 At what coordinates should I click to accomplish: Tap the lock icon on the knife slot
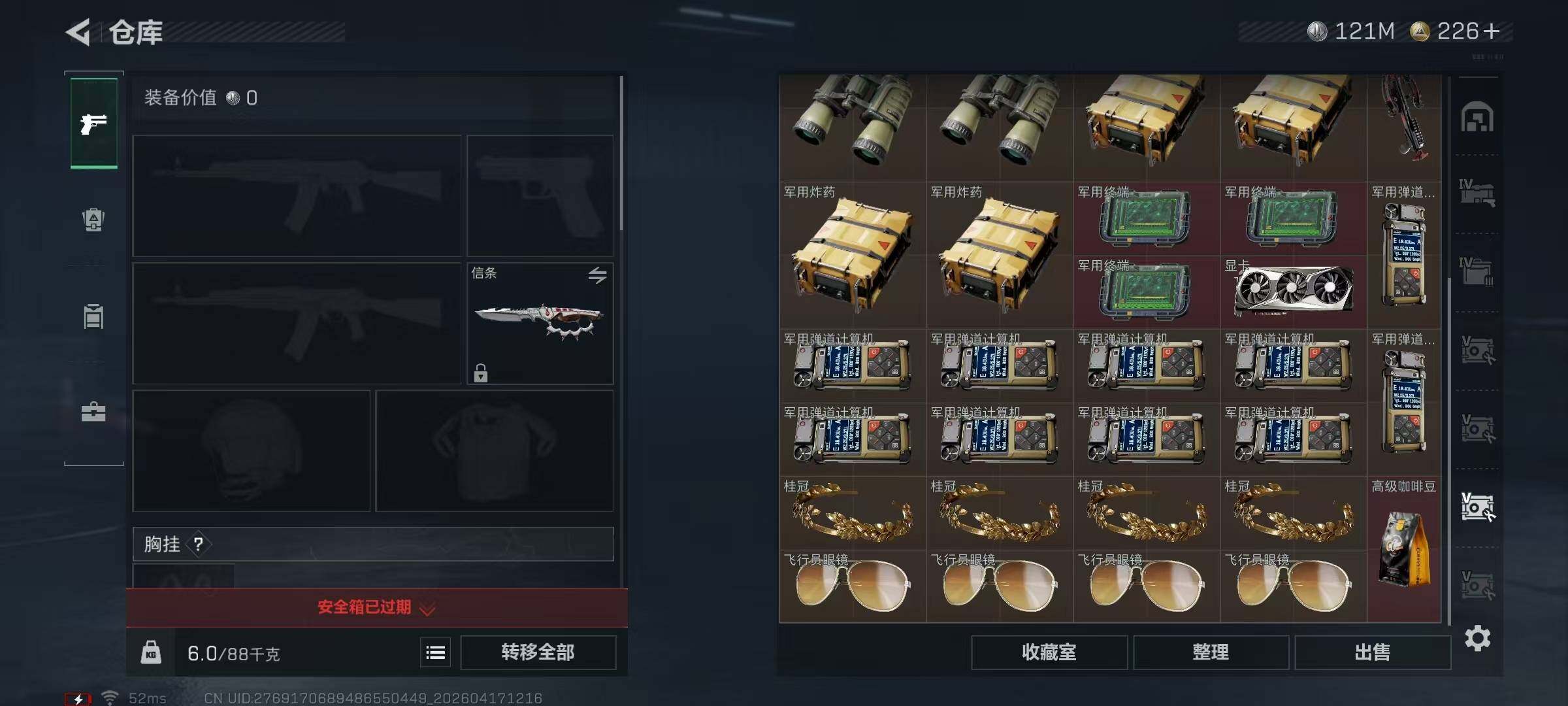coord(481,373)
